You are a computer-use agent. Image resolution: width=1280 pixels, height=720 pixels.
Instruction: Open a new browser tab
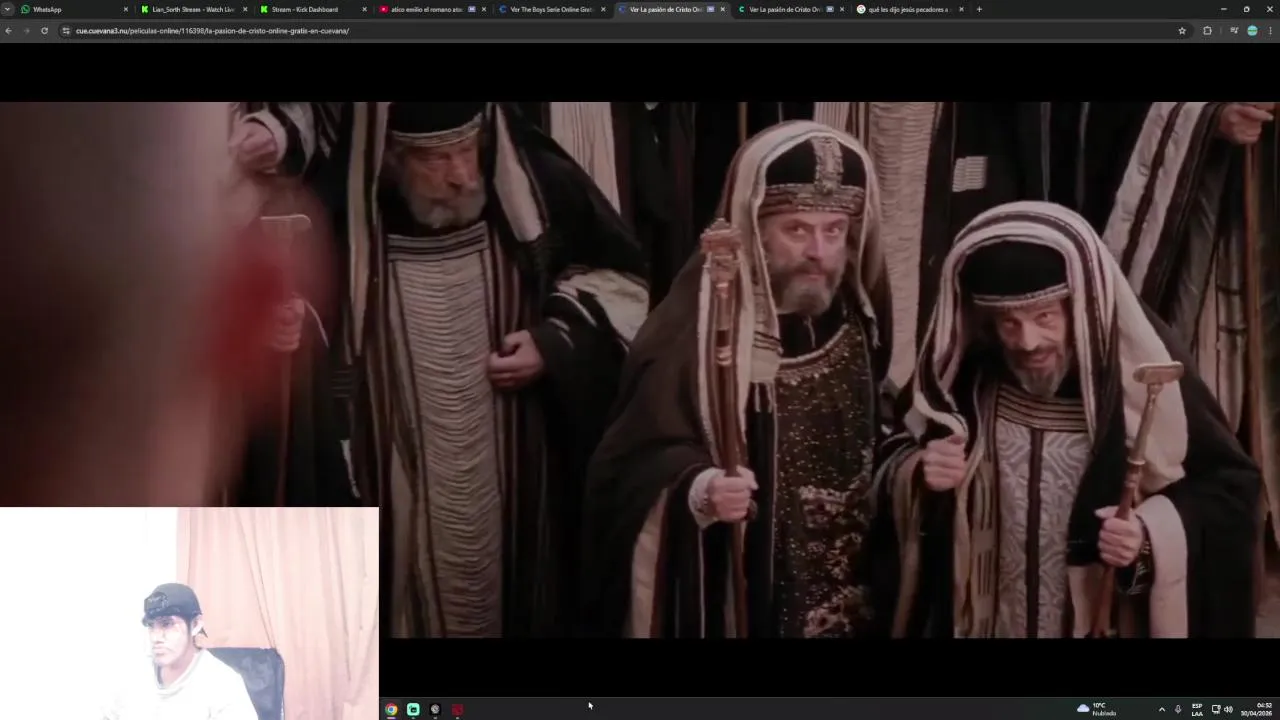[x=979, y=9]
